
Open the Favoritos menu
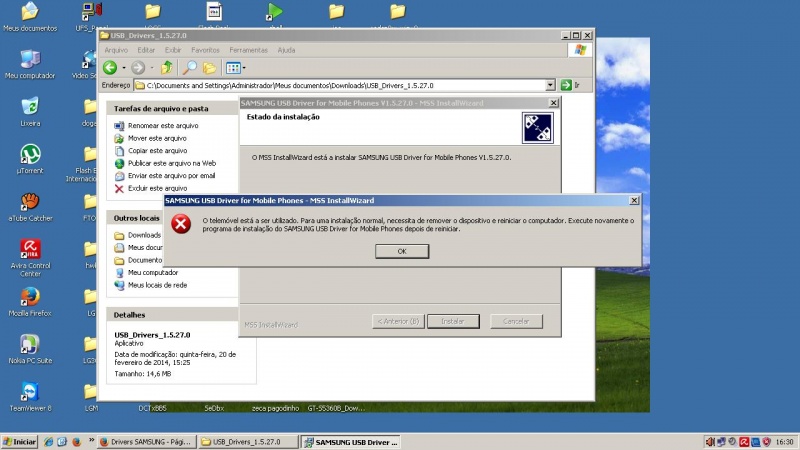tap(205, 50)
